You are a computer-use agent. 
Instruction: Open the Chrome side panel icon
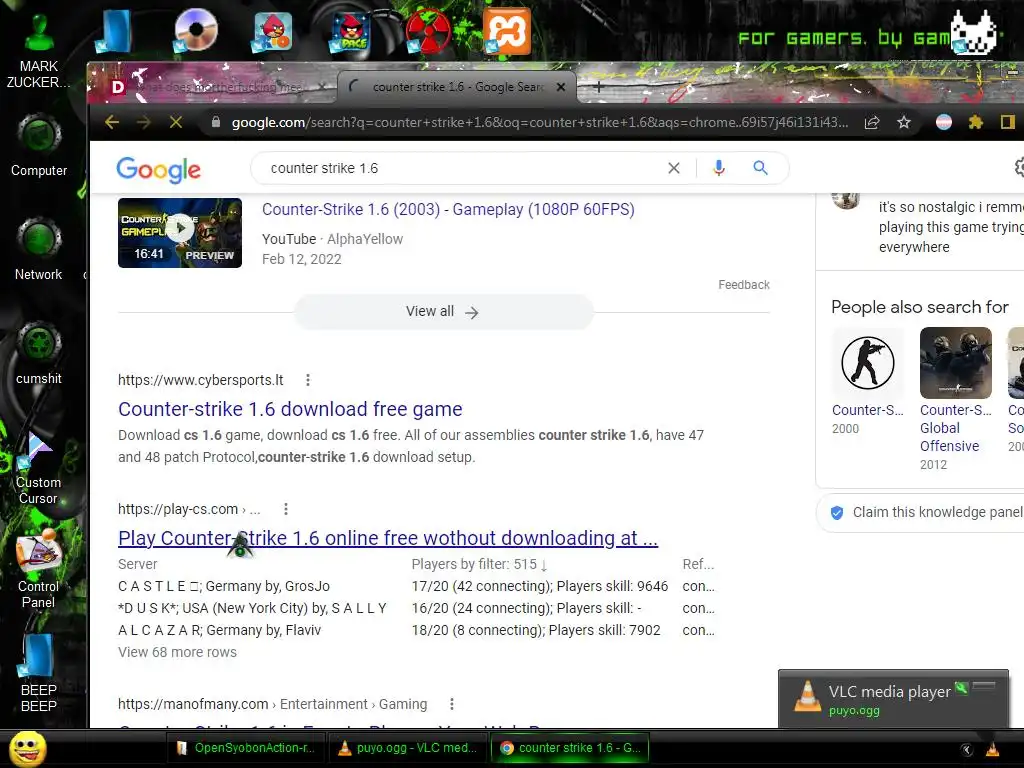coord(1008,122)
